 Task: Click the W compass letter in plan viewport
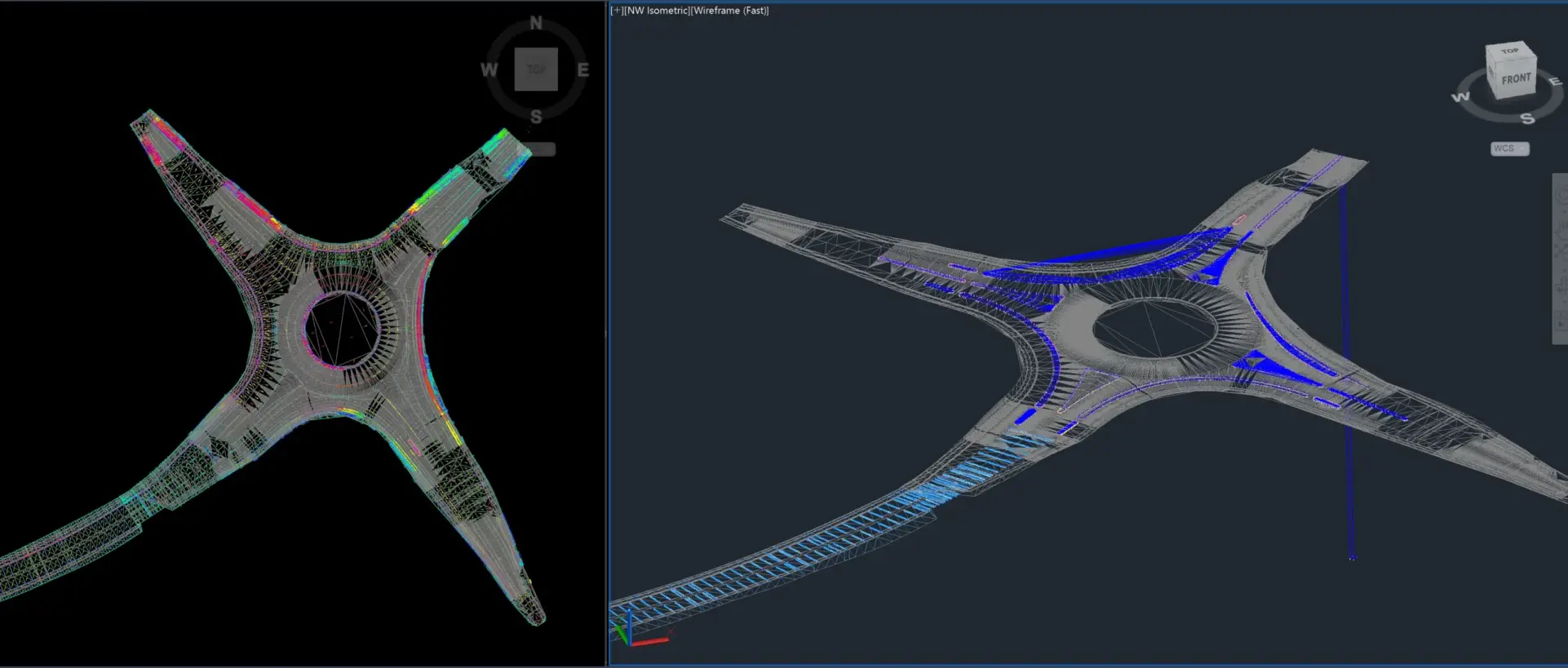point(489,70)
